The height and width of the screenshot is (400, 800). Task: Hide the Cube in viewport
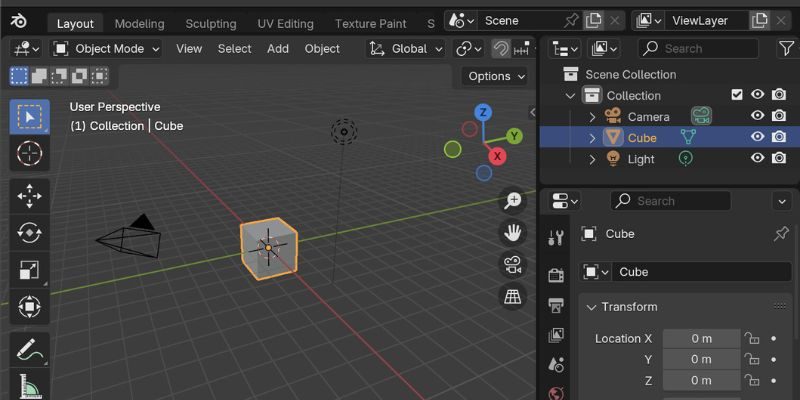pos(758,137)
